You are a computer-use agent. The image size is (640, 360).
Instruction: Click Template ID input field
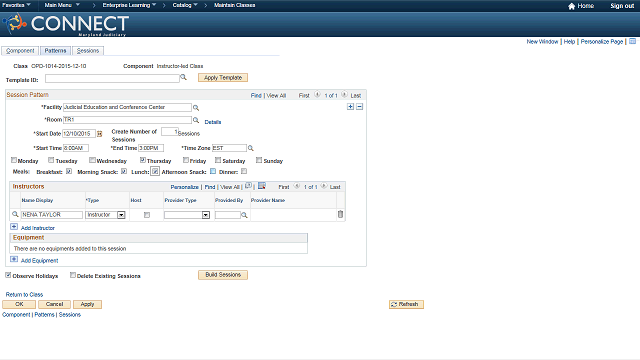[112, 78]
